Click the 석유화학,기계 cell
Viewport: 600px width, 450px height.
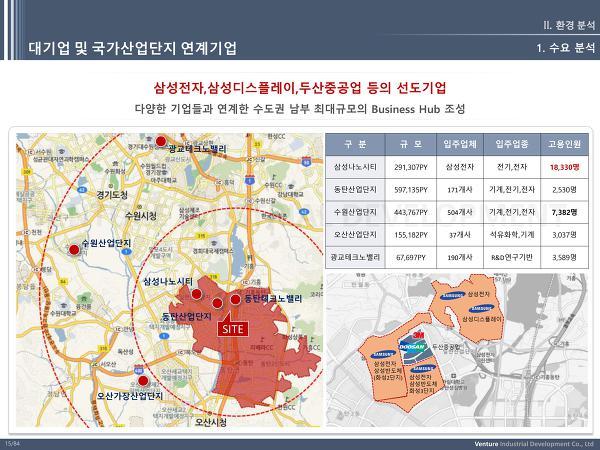click(512, 235)
